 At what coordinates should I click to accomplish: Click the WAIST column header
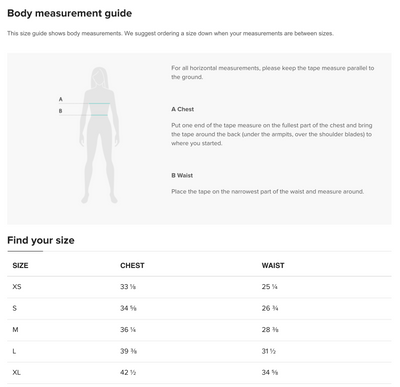tap(273, 266)
